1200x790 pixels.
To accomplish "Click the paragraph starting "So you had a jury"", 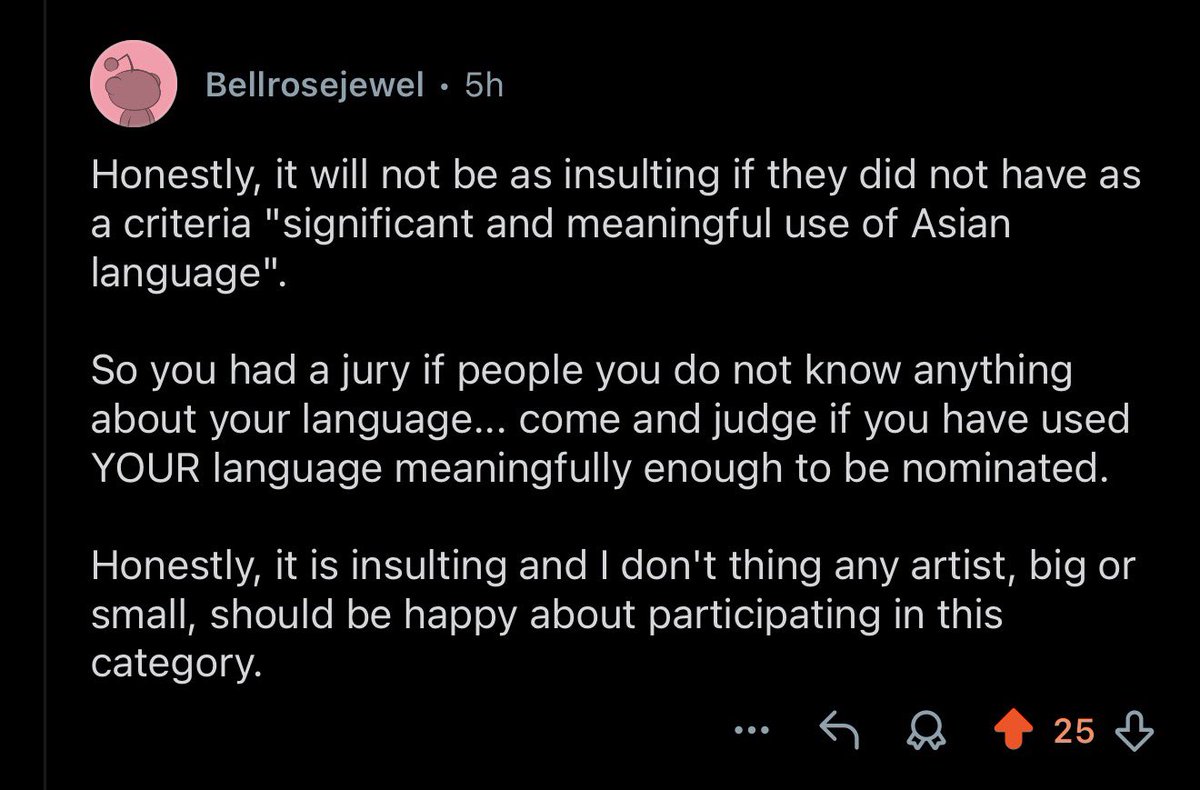I will pyautogui.click(x=609, y=420).
